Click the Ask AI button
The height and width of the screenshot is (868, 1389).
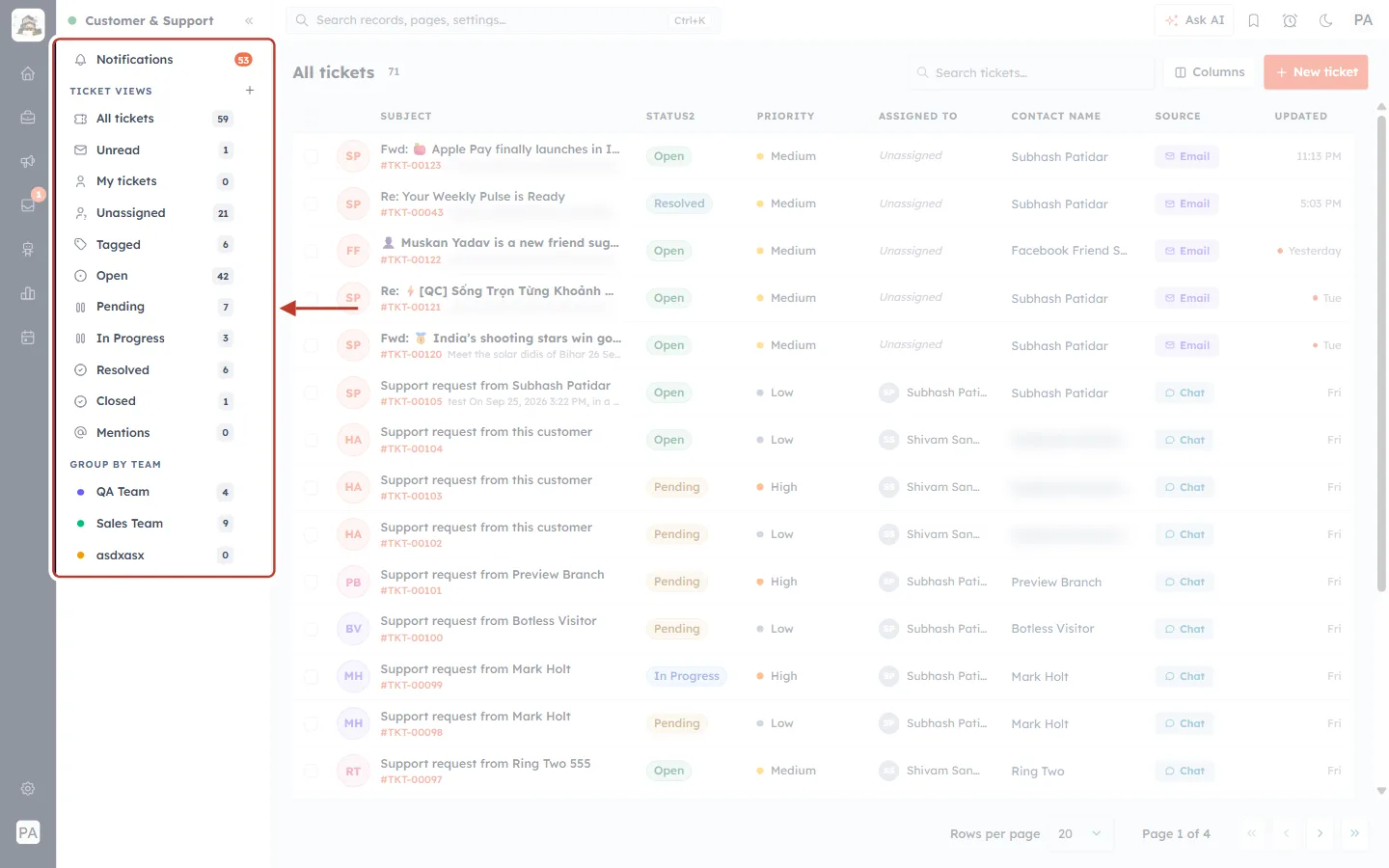(1194, 20)
